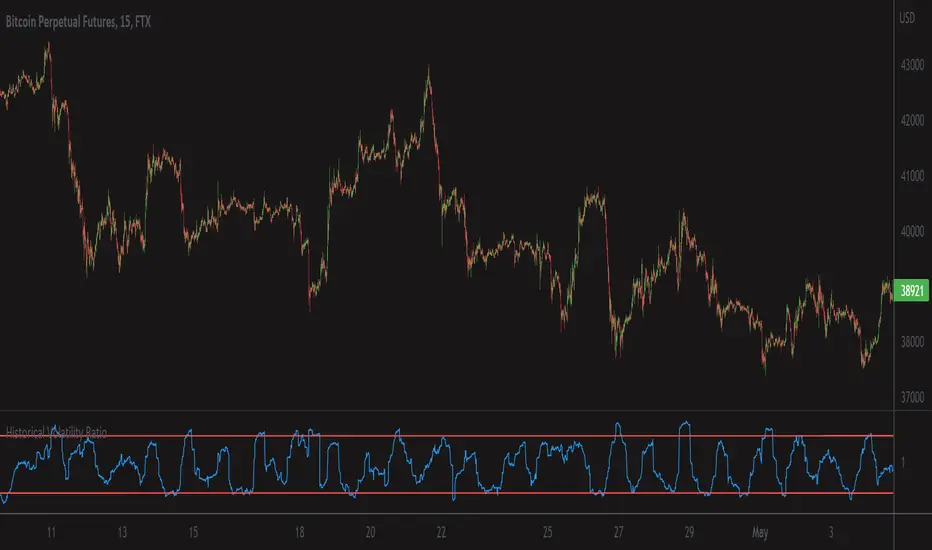Click the 41000 price axis label

[912, 176]
